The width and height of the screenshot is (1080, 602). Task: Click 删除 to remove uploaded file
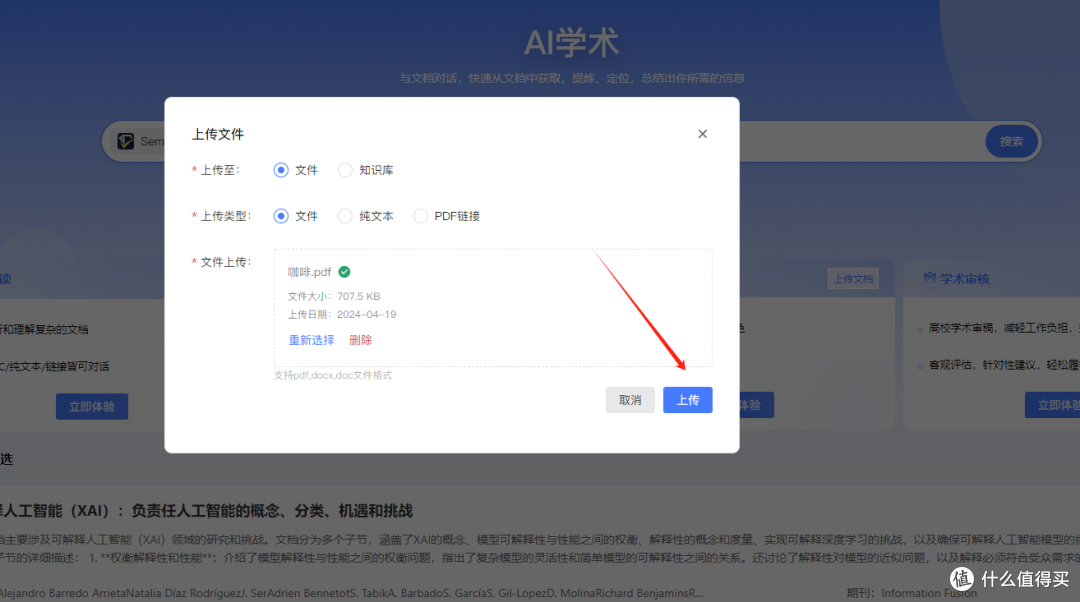tap(360, 340)
